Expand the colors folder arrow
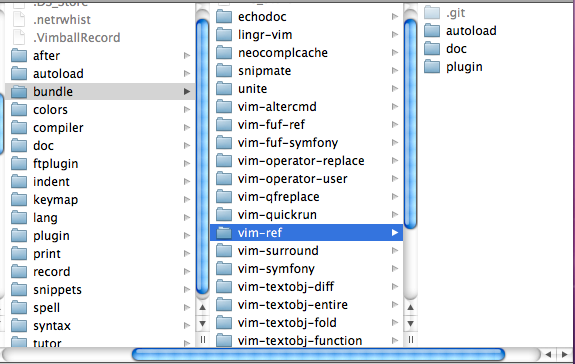This screenshot has width=575, height=364. [187, 109]
